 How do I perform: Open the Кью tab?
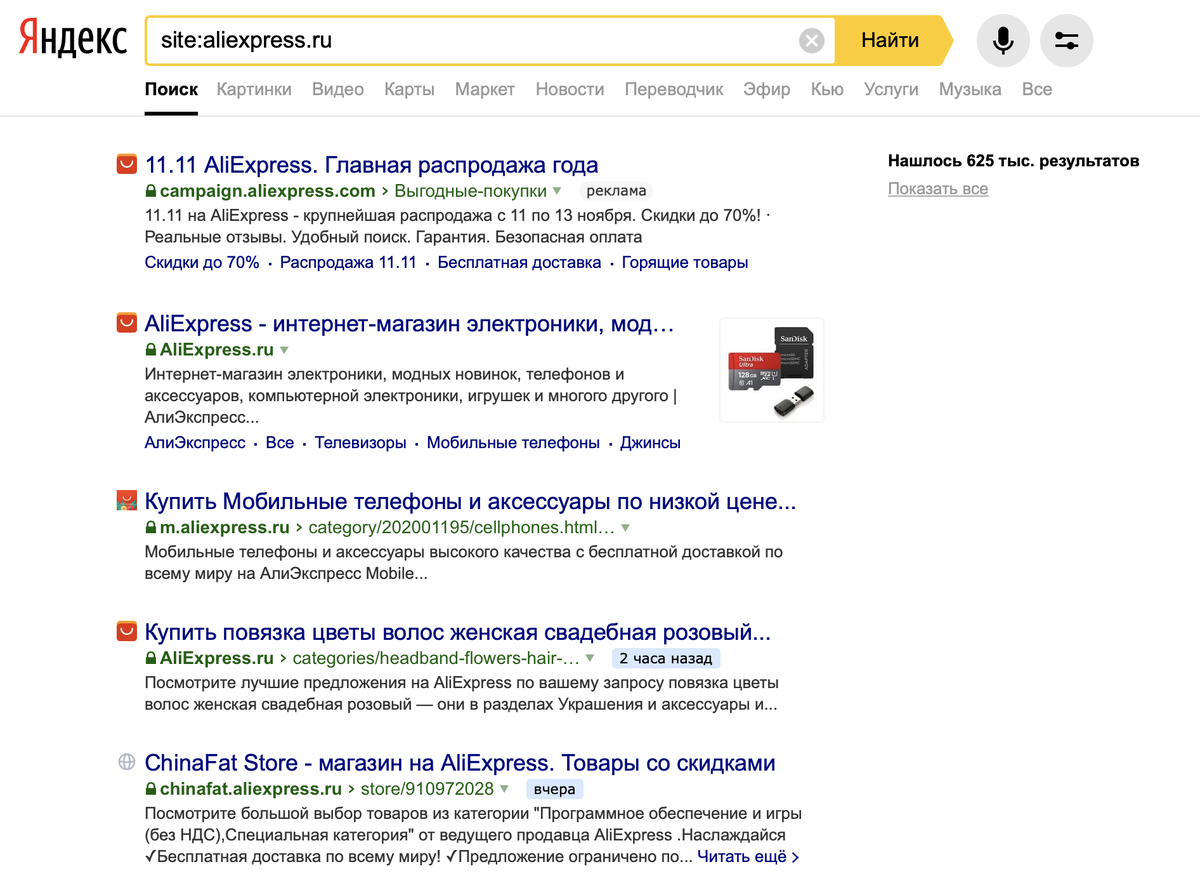[827, 89]
